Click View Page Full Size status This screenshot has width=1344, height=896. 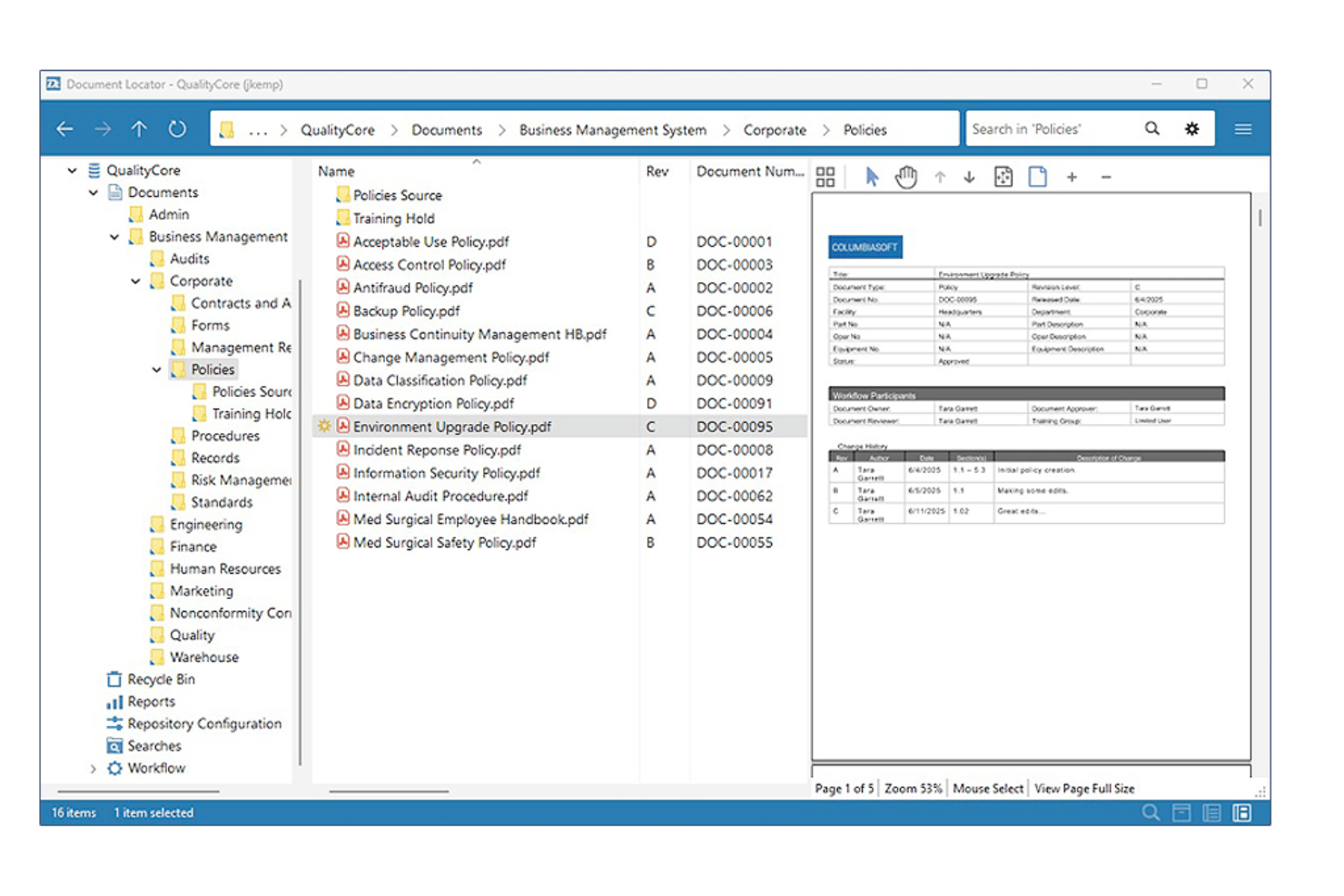pos(1084,789)
